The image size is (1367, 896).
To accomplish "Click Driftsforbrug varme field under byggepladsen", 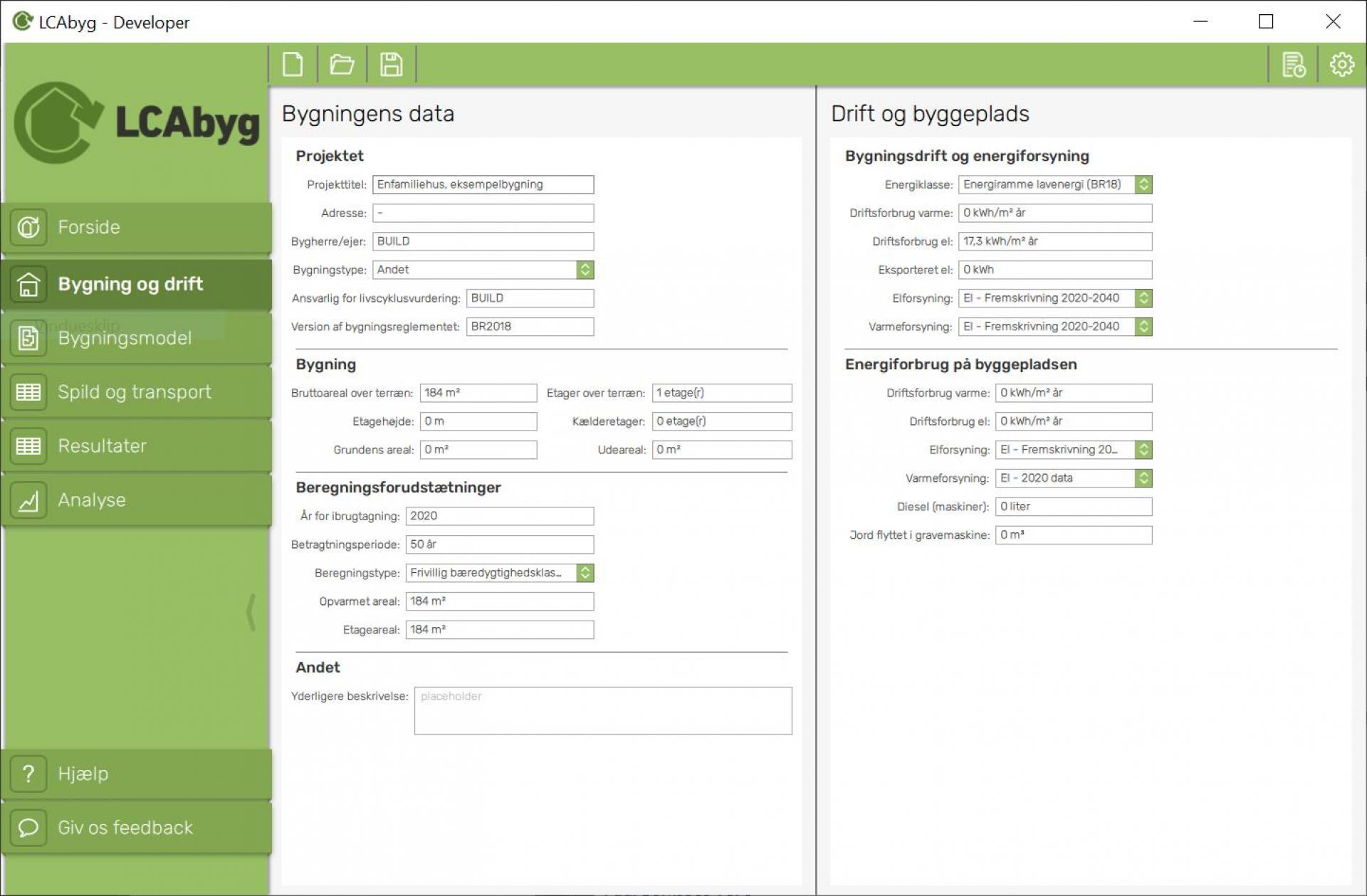I will click(x=1074, y=393).
